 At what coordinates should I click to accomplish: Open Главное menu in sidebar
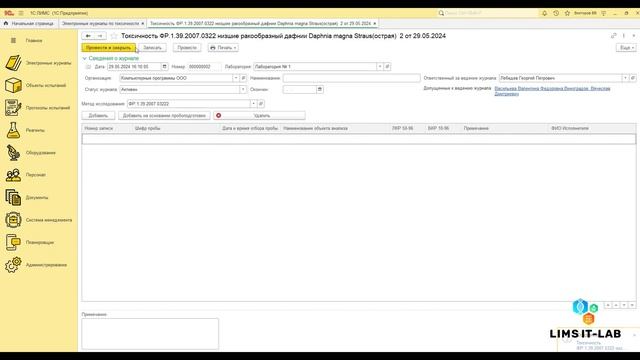click(28, 40)
